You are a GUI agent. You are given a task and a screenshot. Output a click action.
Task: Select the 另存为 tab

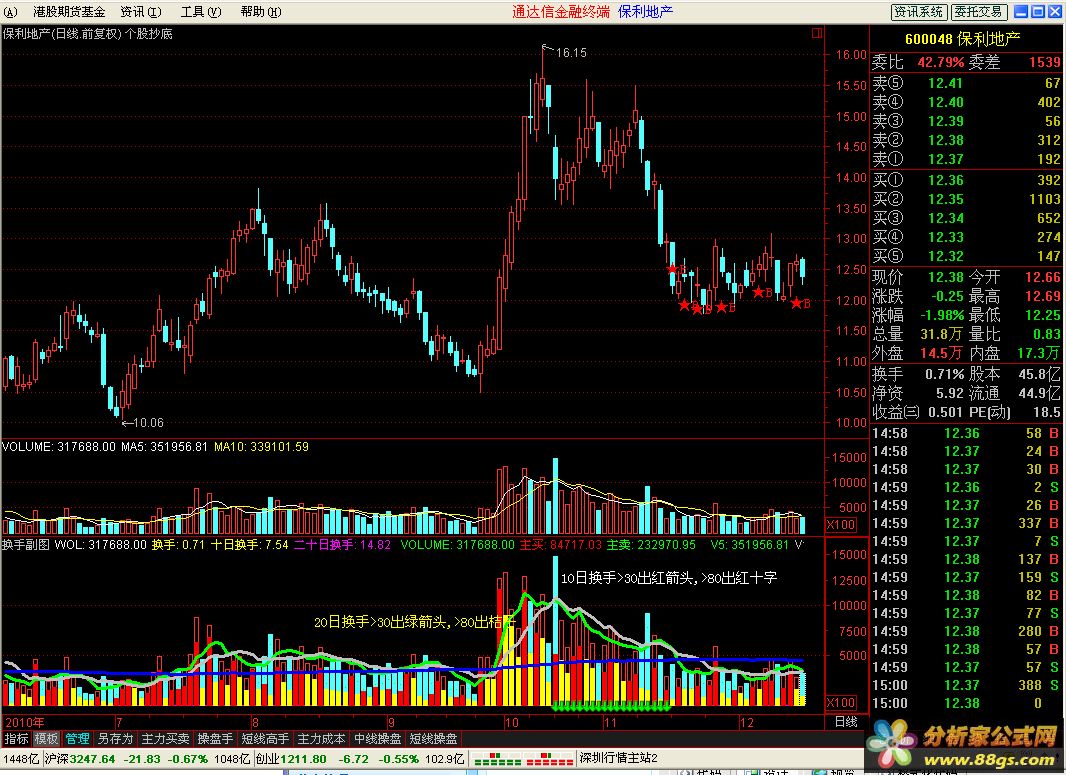point(114,738)
